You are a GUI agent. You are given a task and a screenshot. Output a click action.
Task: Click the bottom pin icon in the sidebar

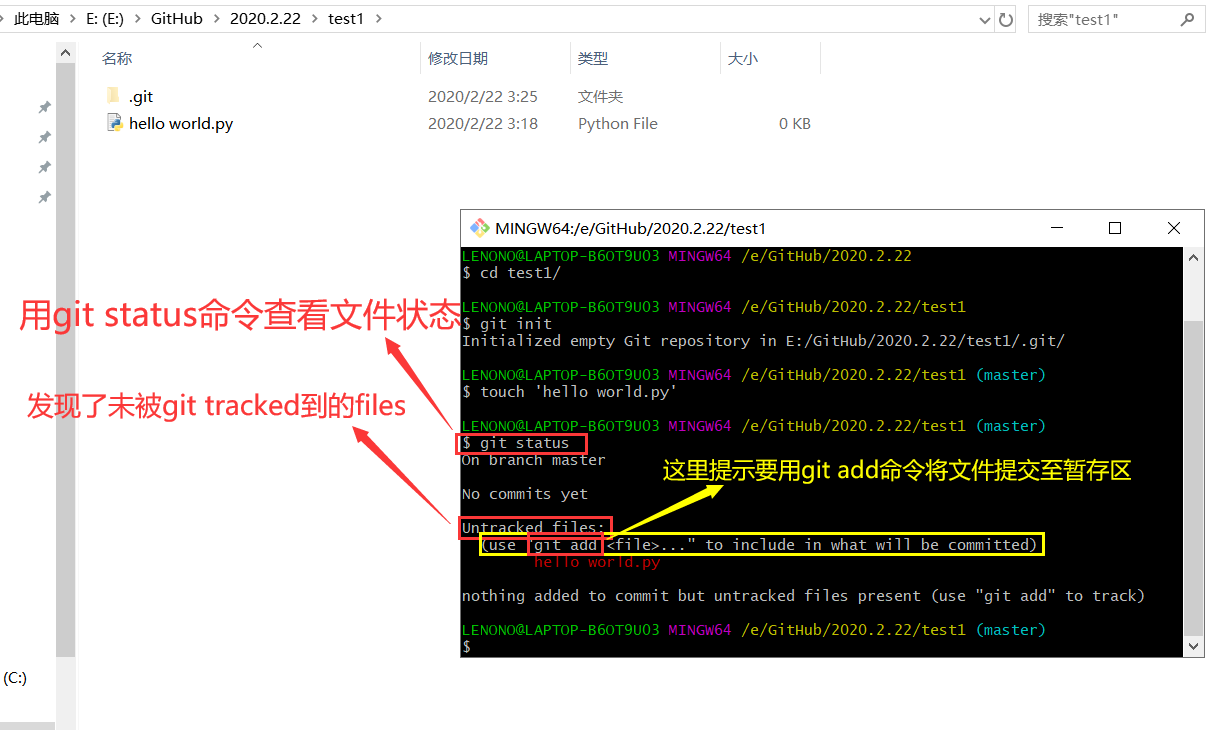pos(44,197)
